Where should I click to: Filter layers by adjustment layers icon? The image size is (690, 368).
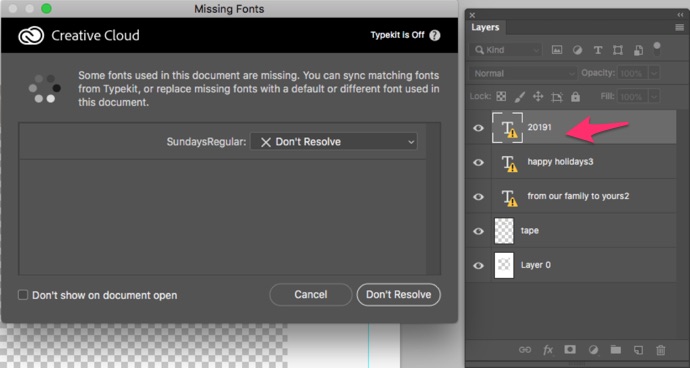coord(577,50)
